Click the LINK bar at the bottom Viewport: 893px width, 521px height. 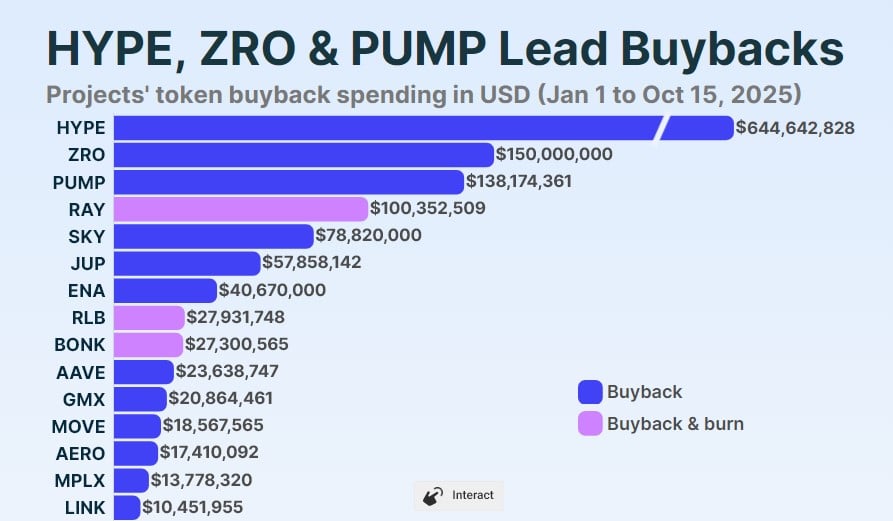tap(127, 507)
